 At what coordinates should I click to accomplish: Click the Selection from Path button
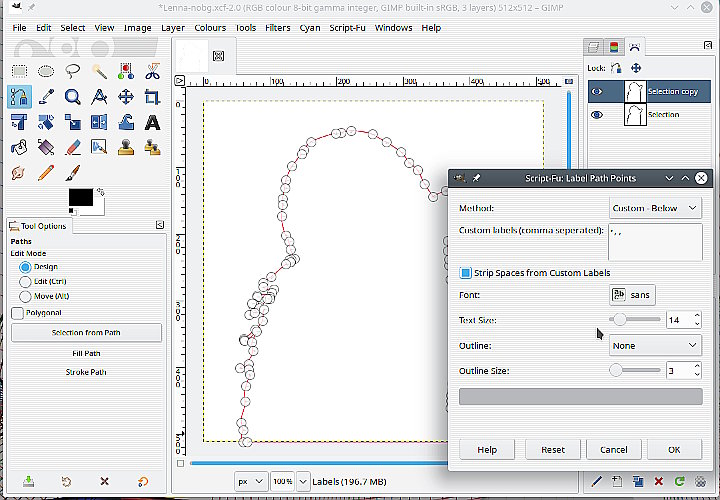click(x=86, y=333)
